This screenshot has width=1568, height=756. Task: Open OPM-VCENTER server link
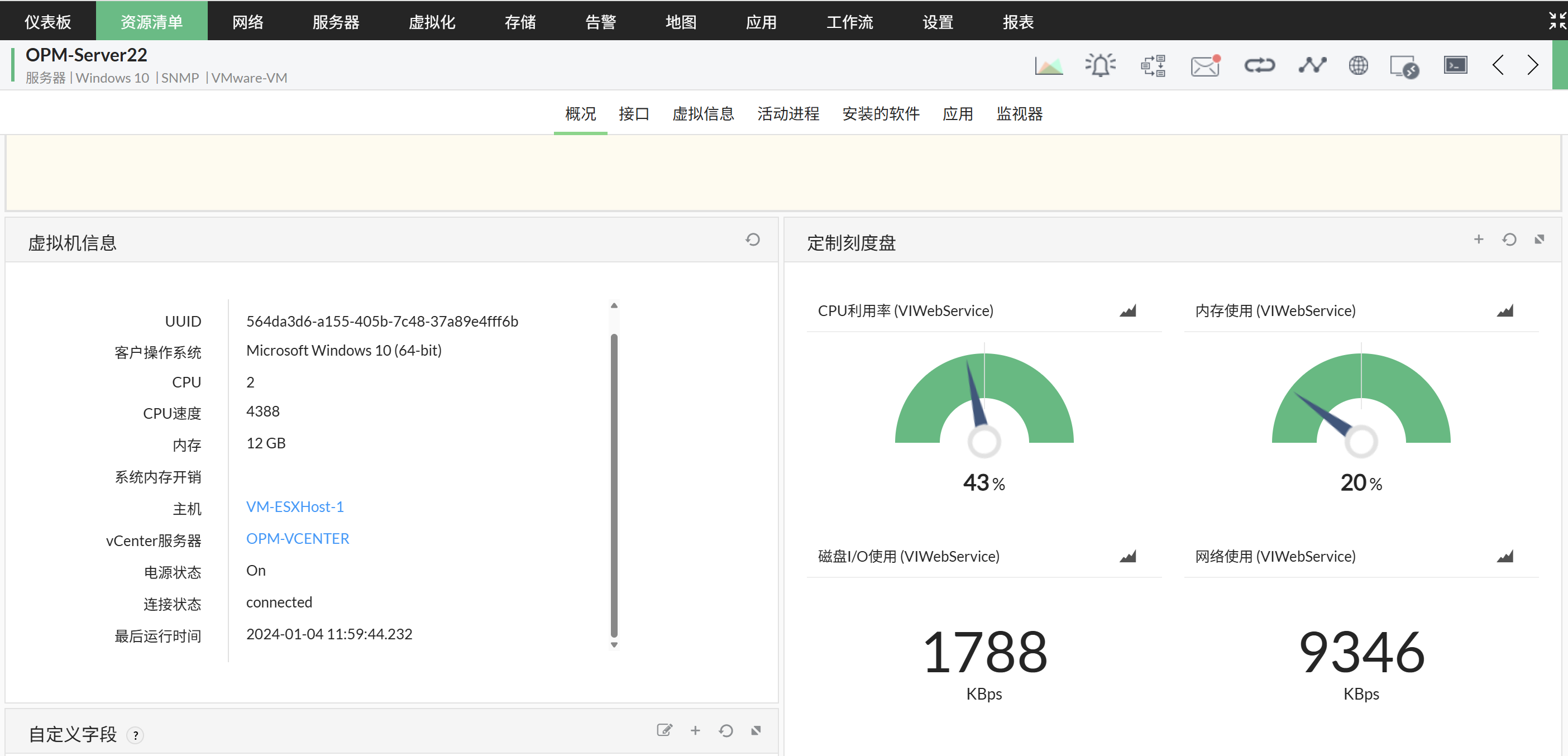coord(297,539)
